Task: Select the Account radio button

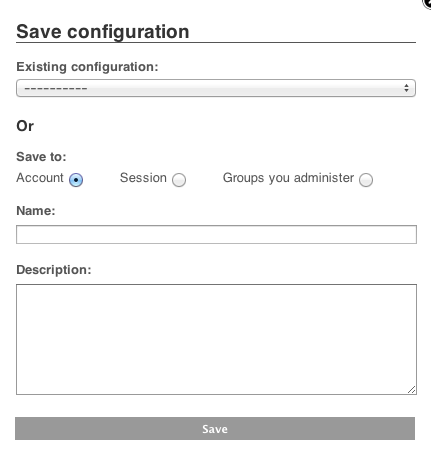Action: point(76,180)
